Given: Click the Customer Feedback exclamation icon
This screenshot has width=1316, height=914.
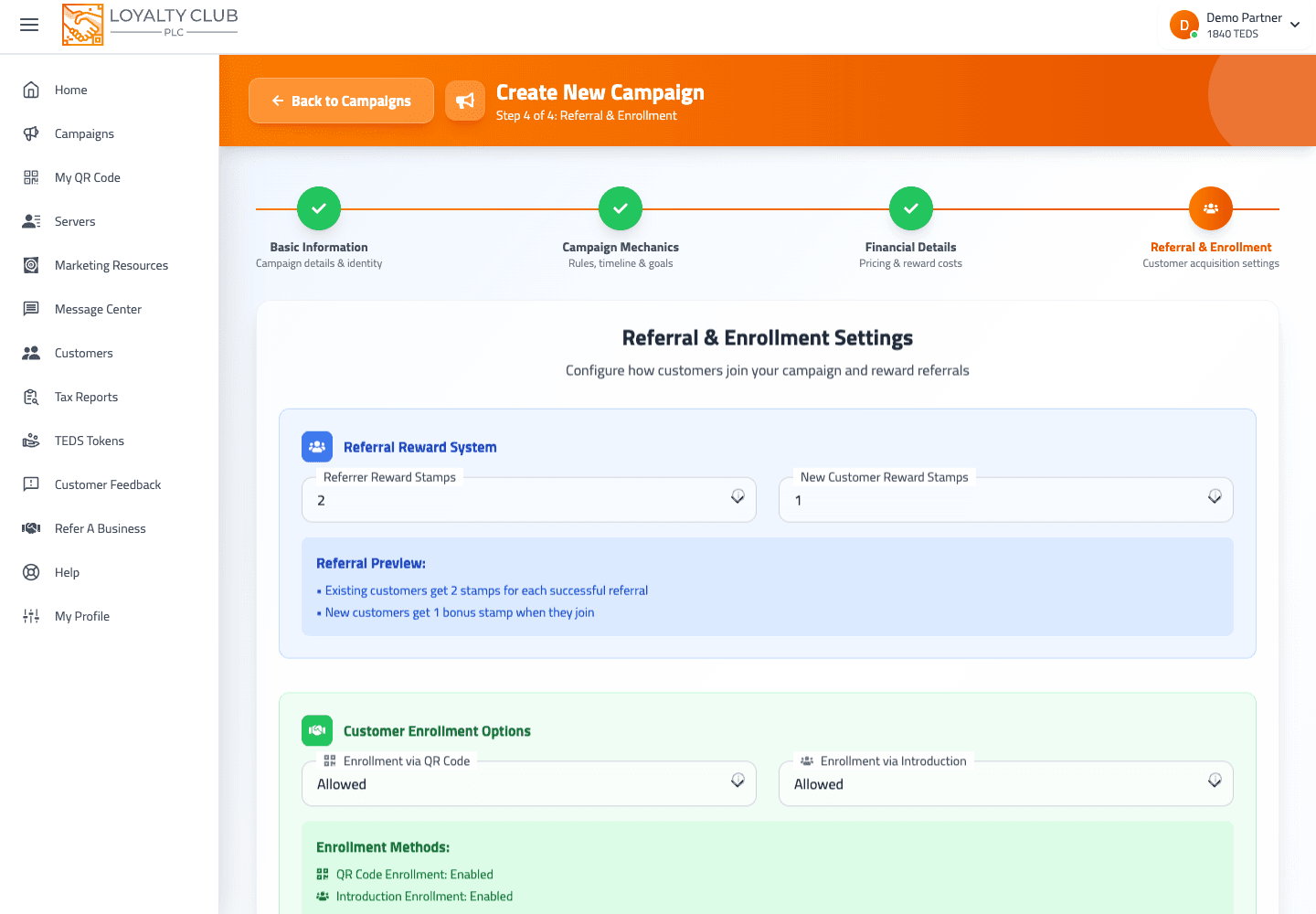Looking at the screenshot, I should tap(31, 484).
